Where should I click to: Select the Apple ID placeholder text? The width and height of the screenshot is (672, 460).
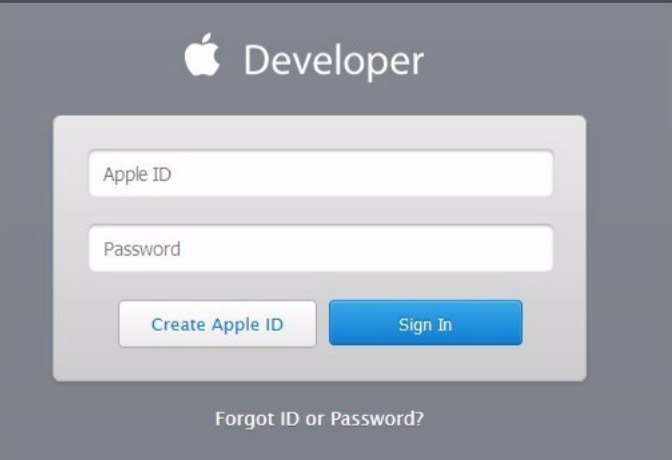[137, 175]
